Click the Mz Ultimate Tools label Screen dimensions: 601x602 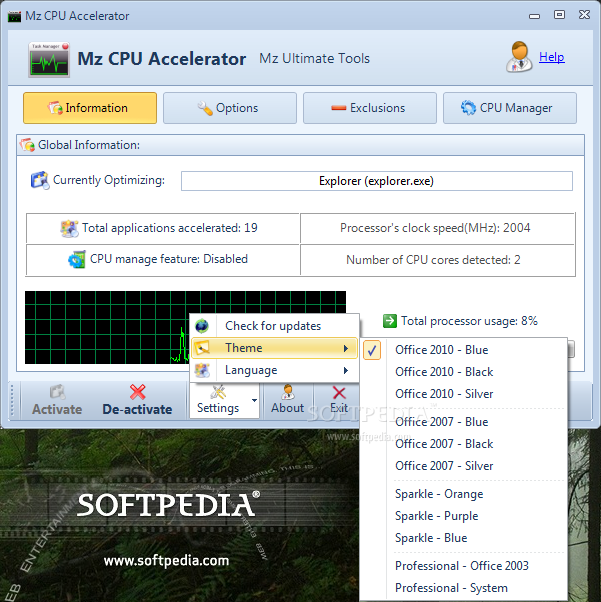tap(315, 58)
